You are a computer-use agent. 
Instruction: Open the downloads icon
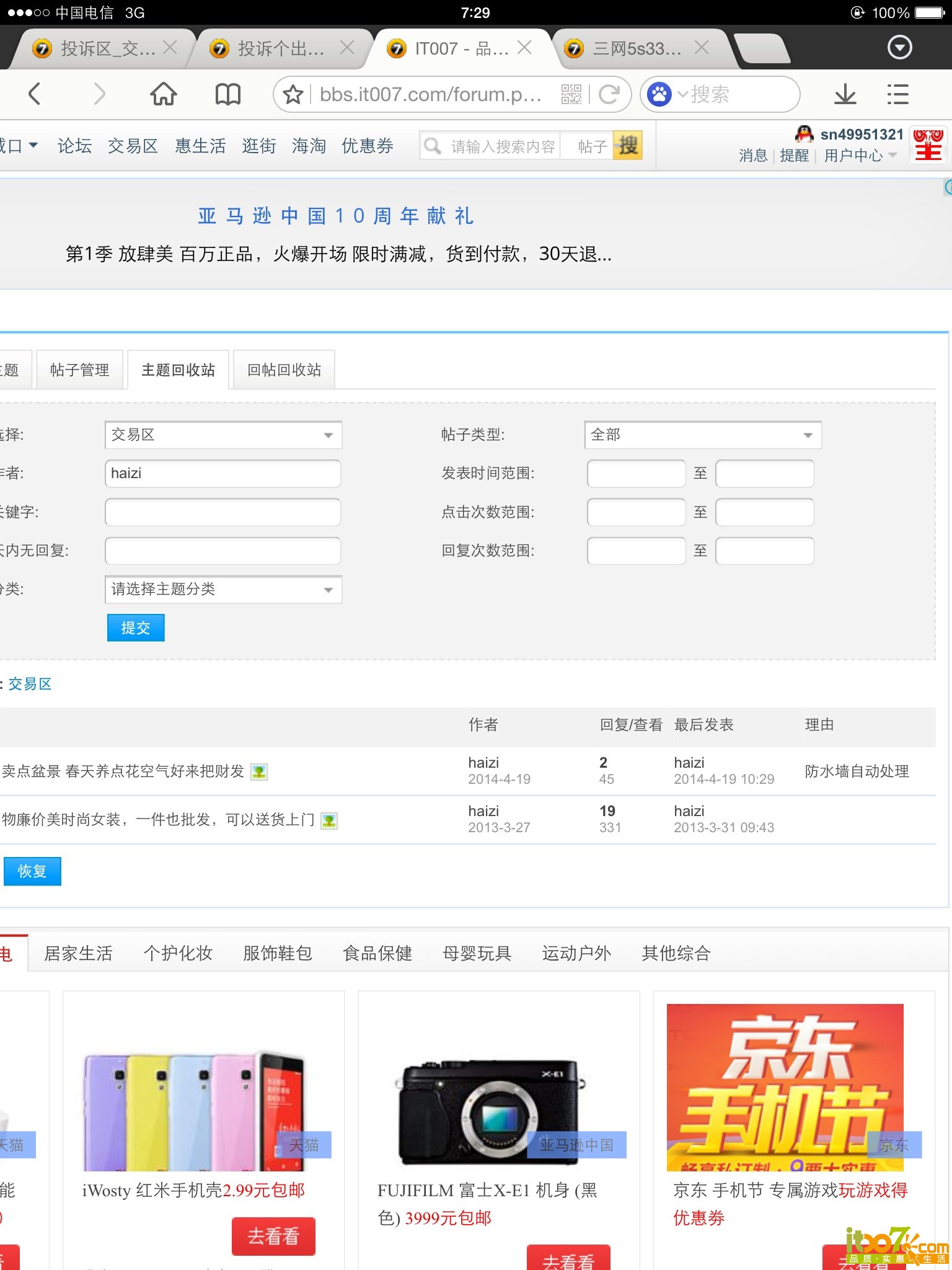pos(845,94)
